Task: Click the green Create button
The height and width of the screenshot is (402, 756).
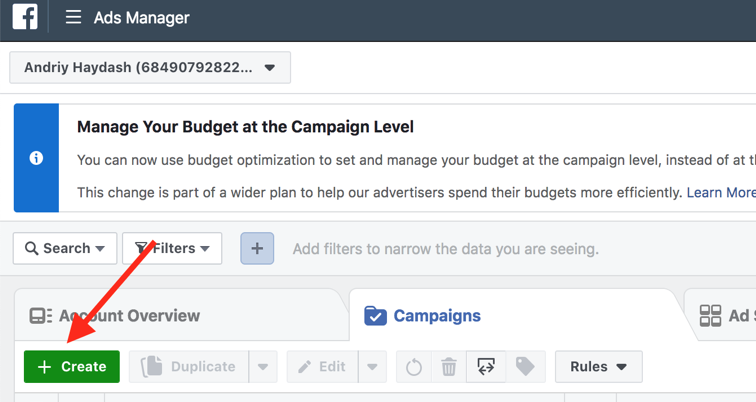Action: point(72,367)
